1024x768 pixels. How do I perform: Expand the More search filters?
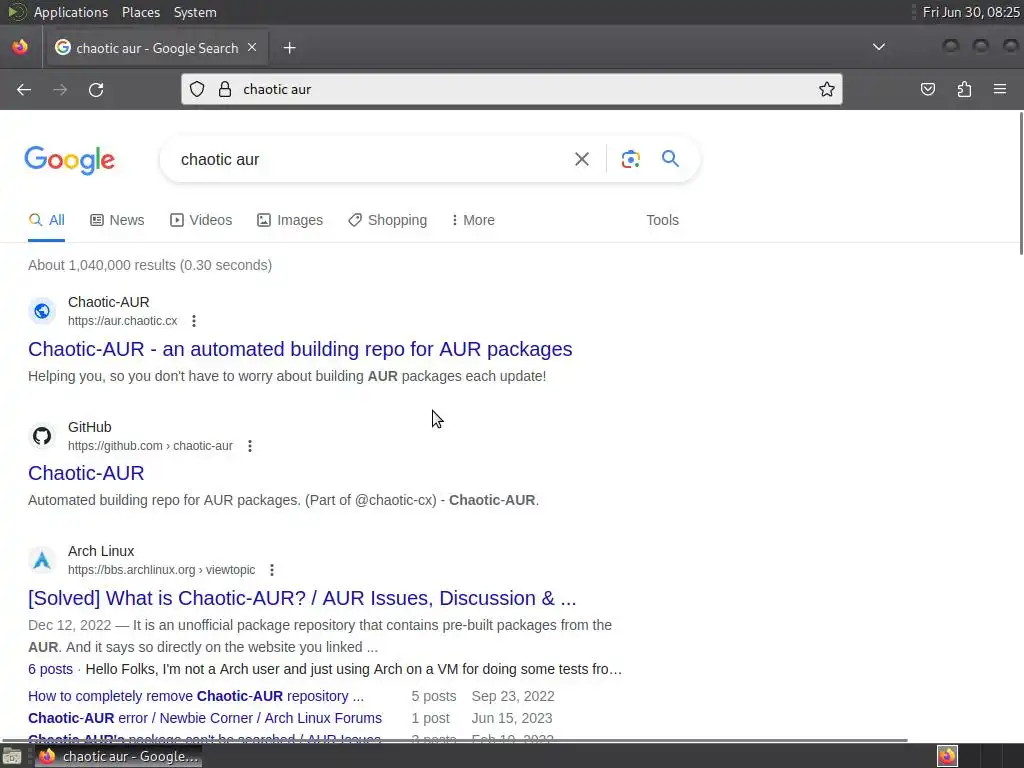coord(473,220)
